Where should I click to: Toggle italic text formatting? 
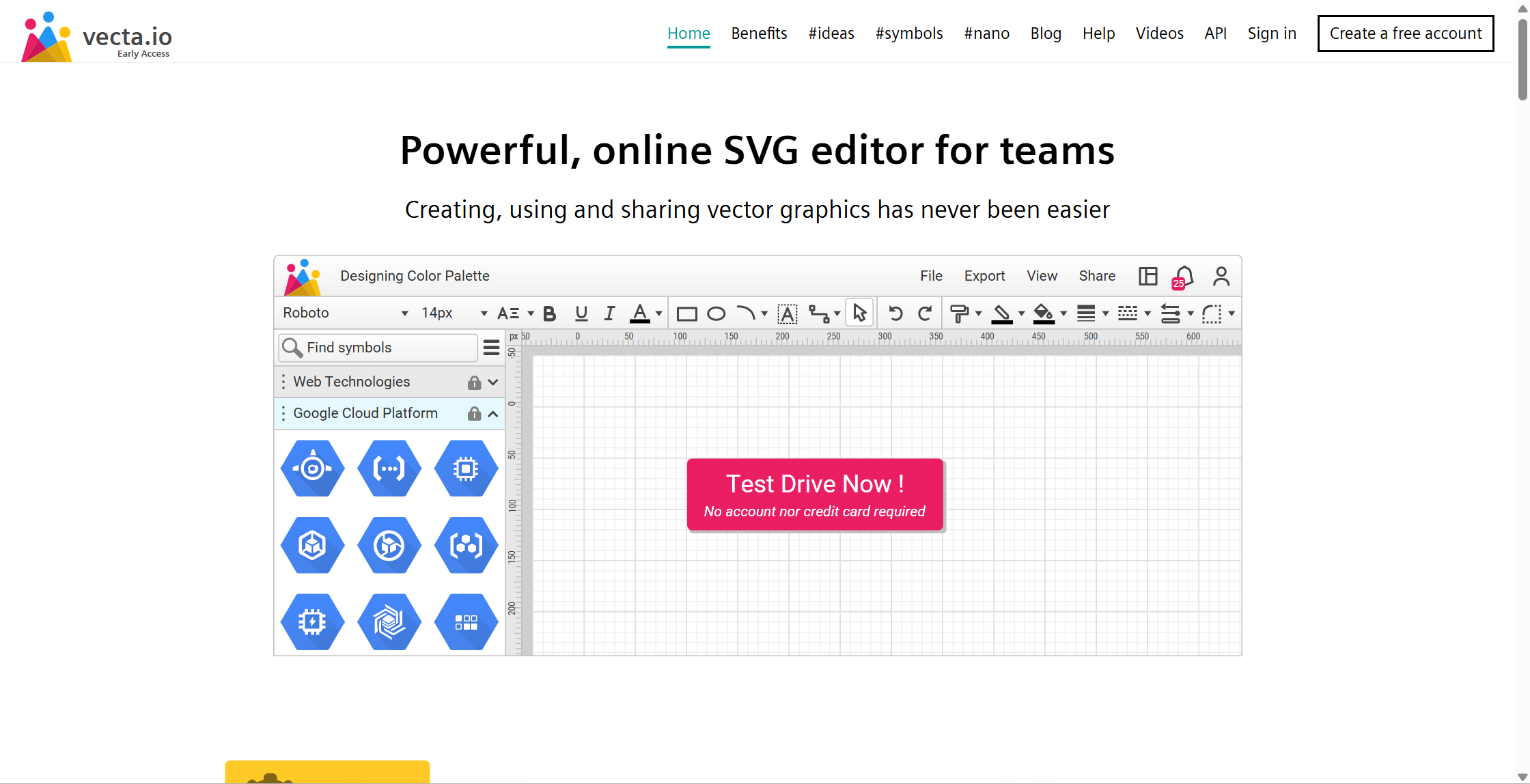coord(609,313)
